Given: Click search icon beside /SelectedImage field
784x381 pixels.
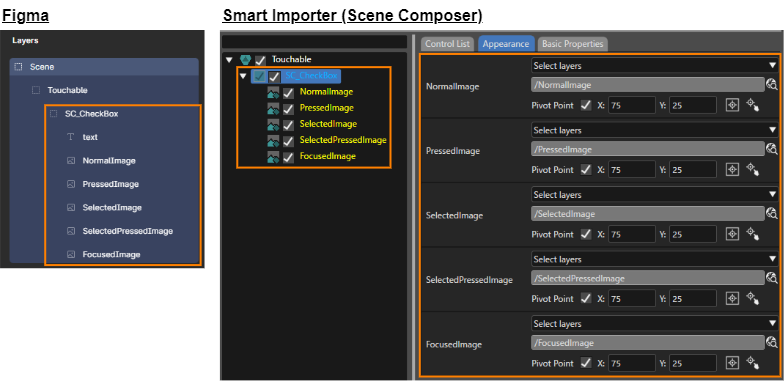Looking at the screenshot, I should (772, 214).
